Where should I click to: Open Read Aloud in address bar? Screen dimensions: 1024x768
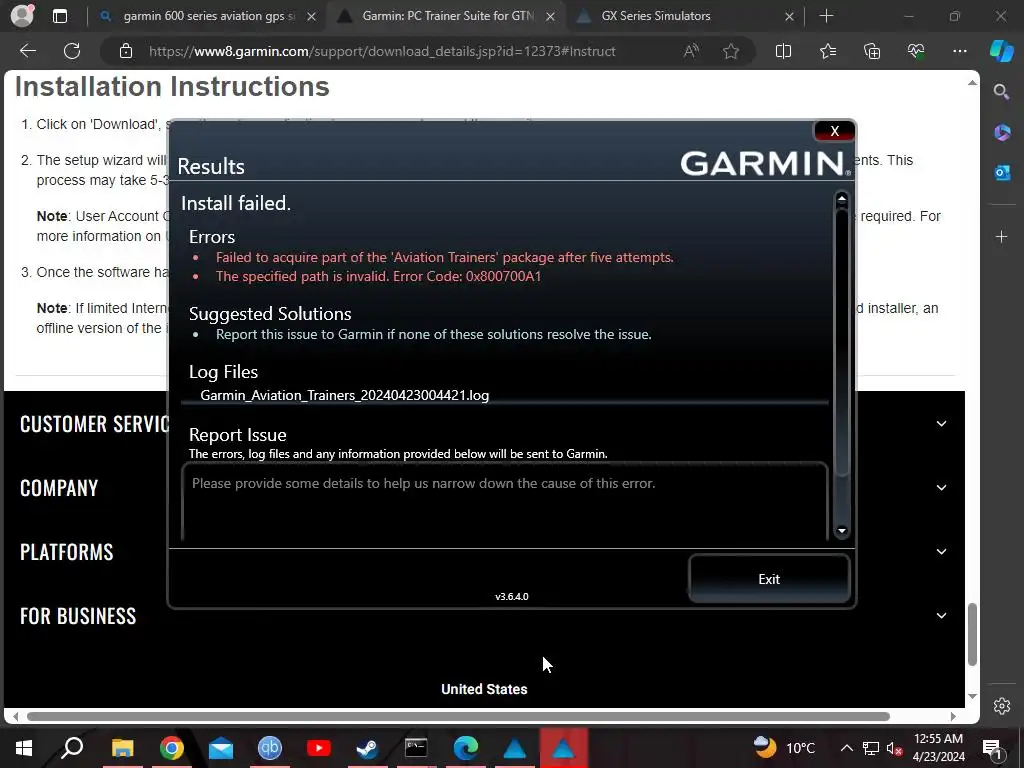691,51
